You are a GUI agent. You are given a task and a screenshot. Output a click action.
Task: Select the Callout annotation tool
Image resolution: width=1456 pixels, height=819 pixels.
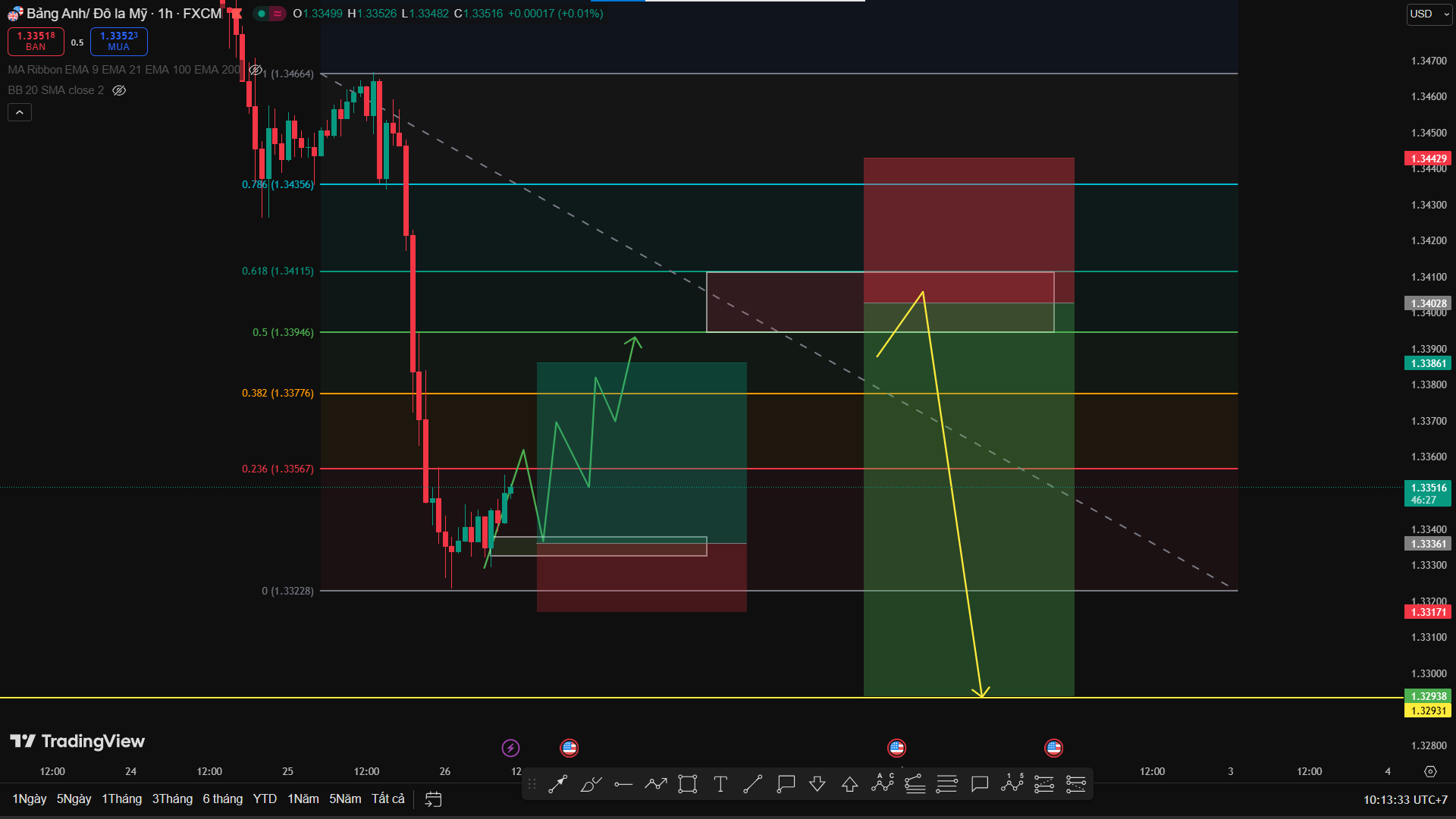coord(785,784)
